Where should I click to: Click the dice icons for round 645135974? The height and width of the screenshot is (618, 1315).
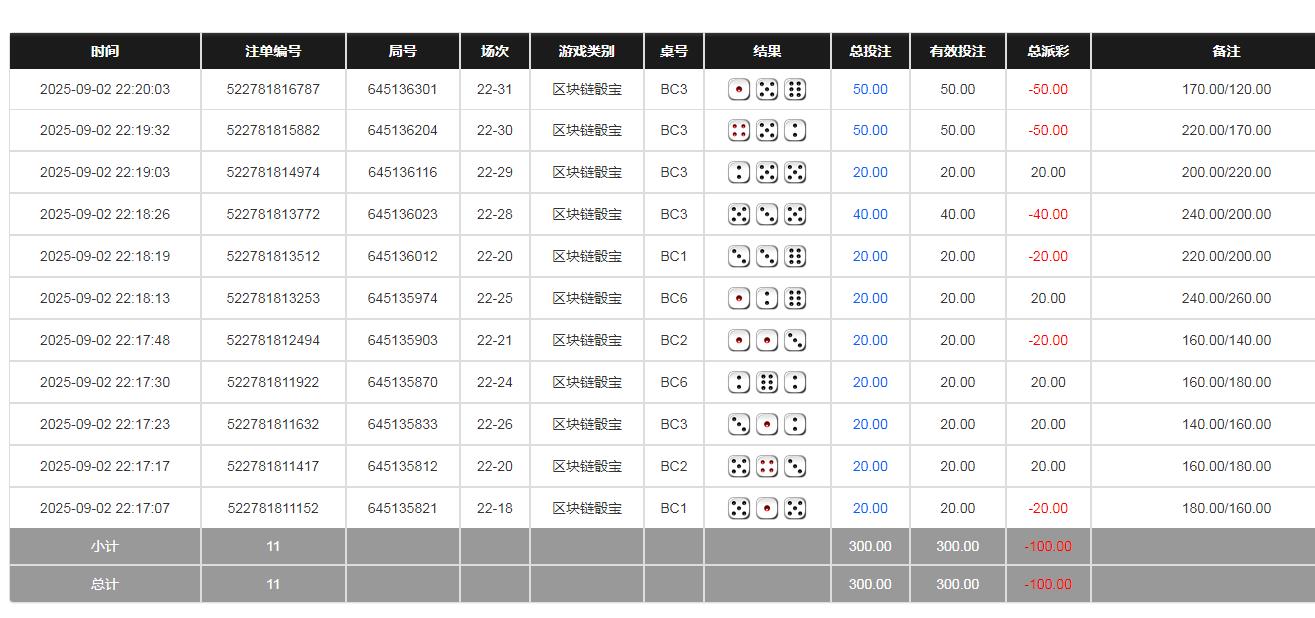click(x=767, y=299)
